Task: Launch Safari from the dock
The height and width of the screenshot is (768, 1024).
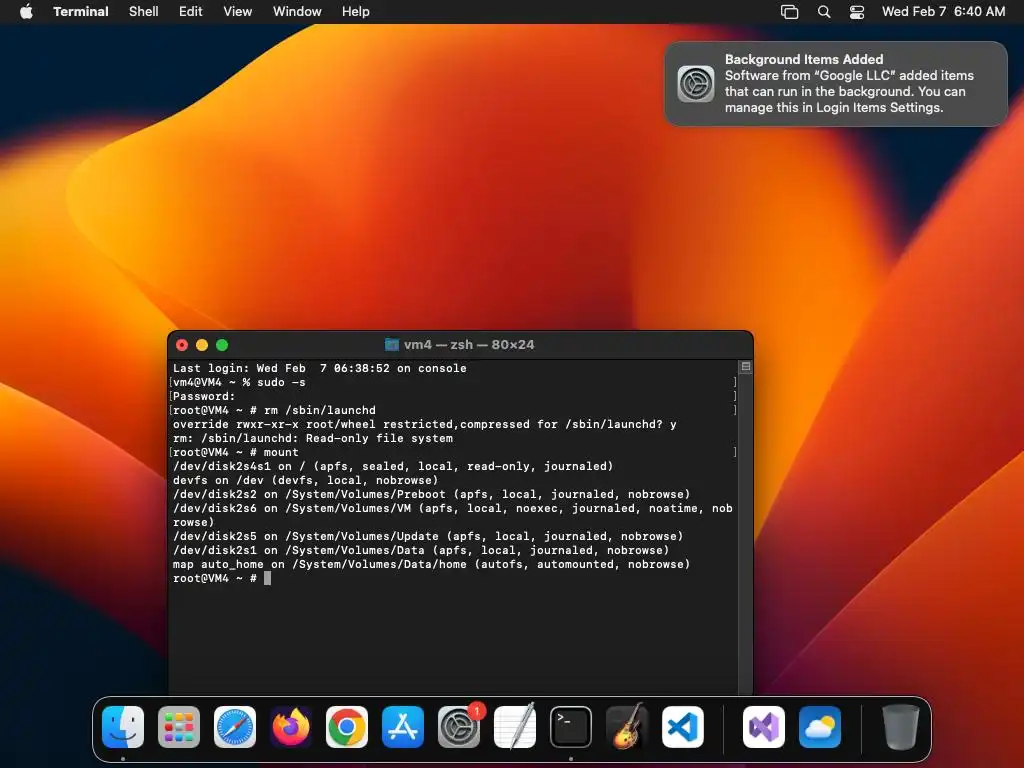Action: point(235,727)
